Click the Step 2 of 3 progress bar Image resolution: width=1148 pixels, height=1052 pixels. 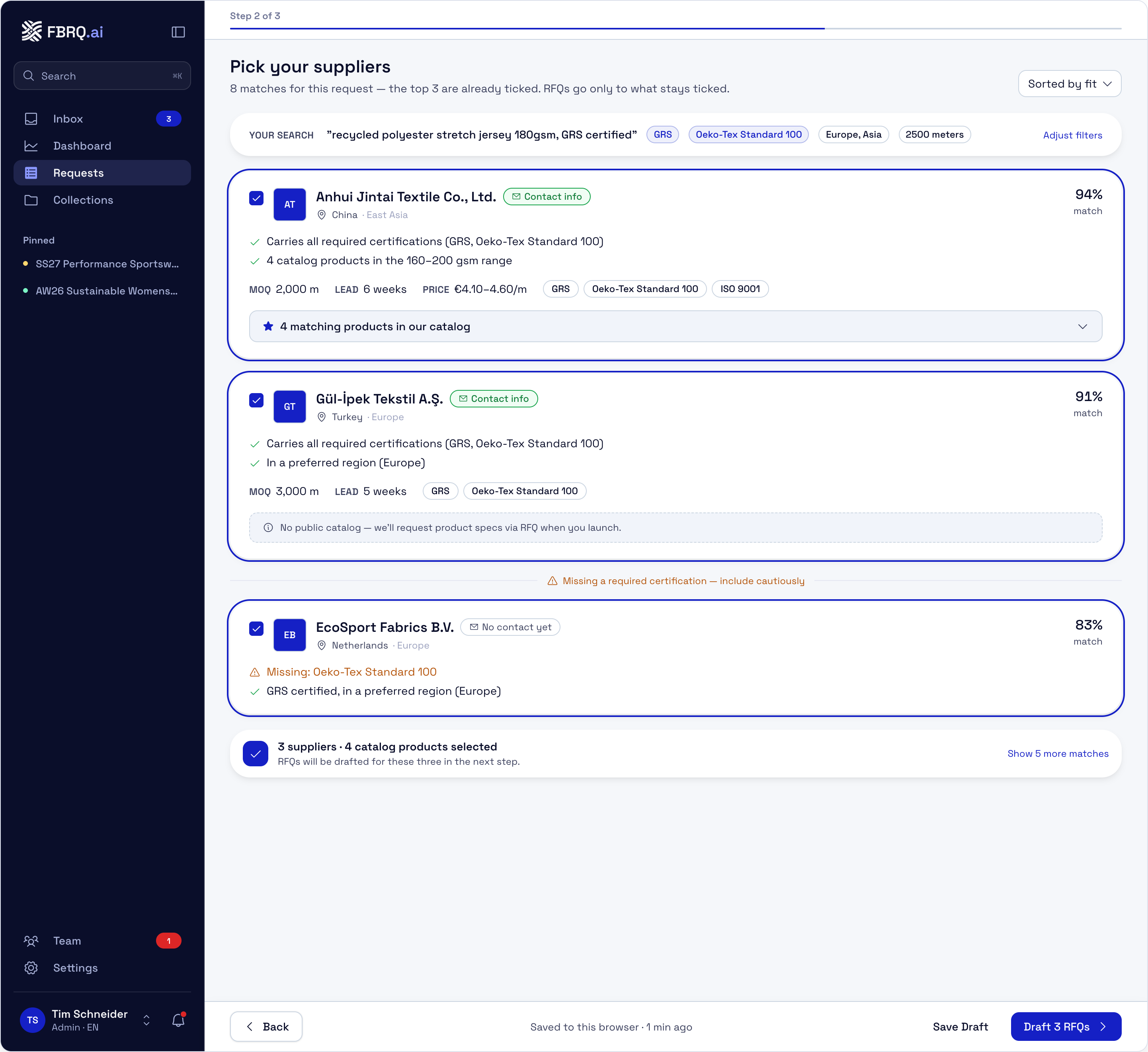point(676,28)
